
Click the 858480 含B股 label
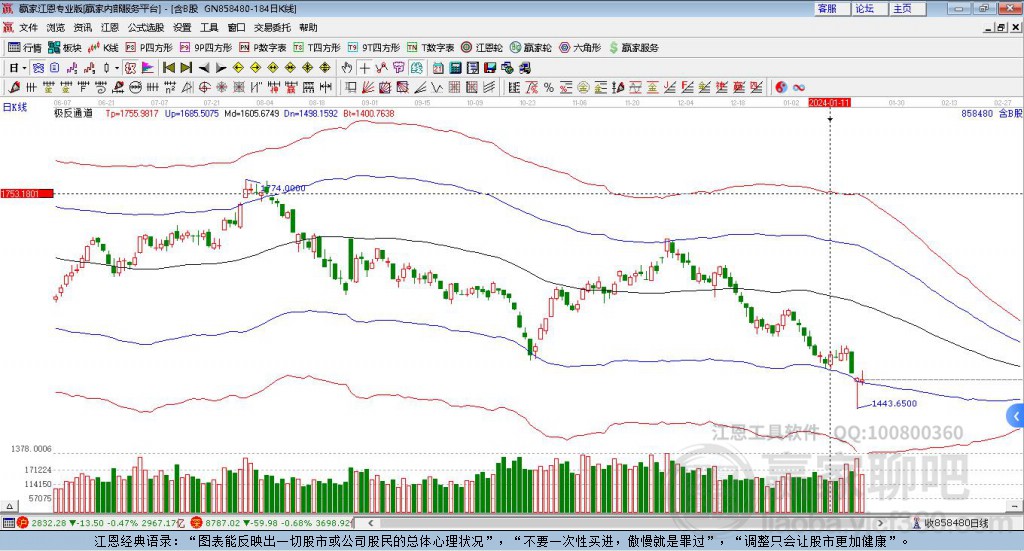[991, 113]
